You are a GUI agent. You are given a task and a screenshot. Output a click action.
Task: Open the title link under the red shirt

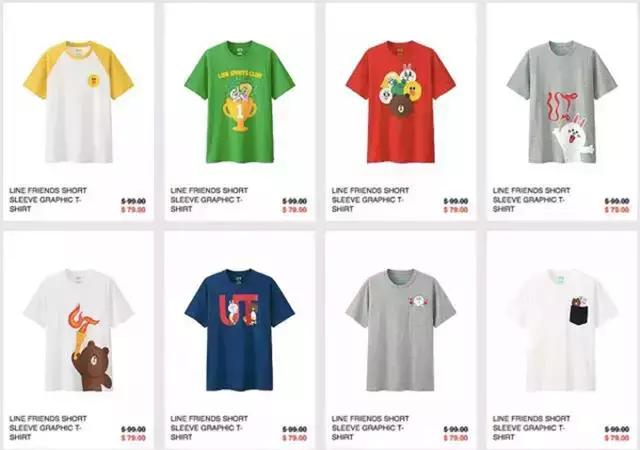click(x=370, y=200)
